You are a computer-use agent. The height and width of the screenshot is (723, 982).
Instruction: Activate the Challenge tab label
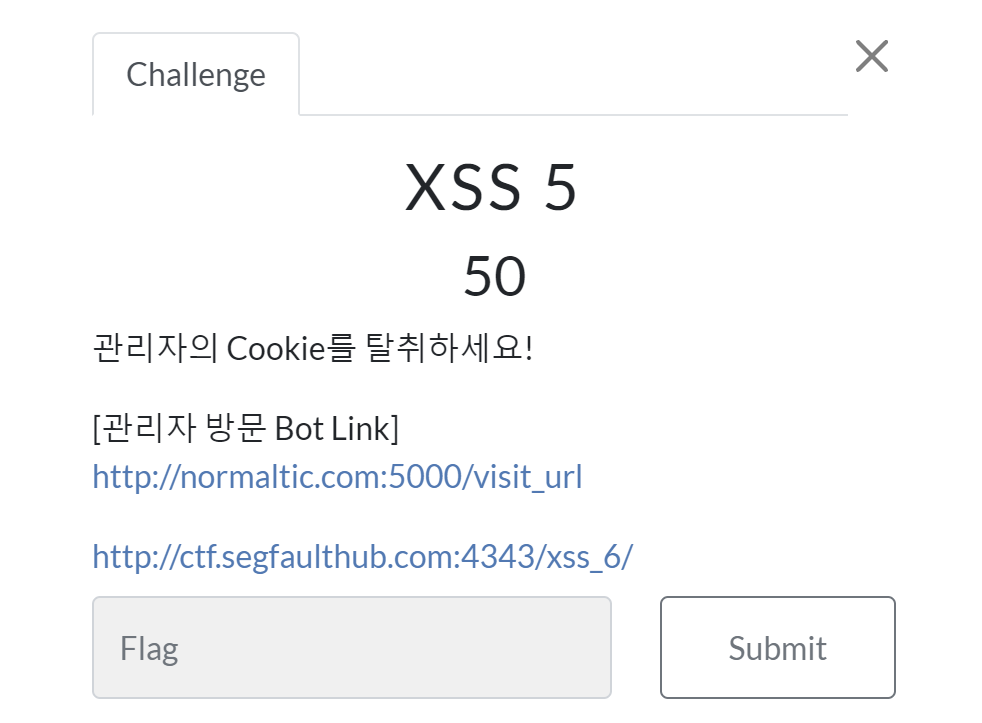coord(196,75)
